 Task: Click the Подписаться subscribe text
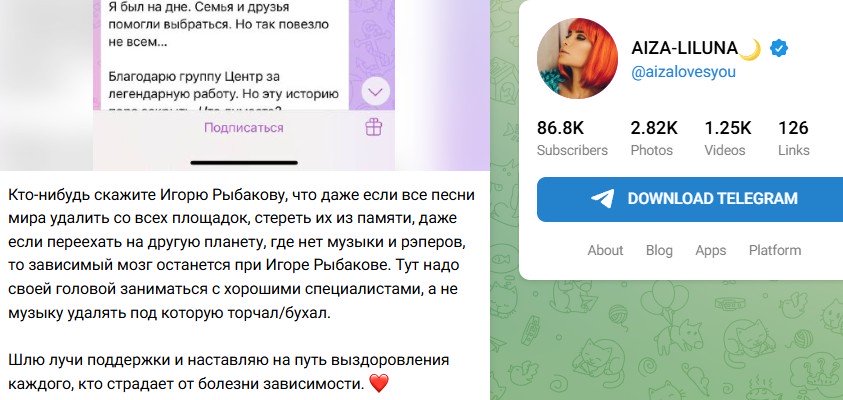[x=244, y=128]
